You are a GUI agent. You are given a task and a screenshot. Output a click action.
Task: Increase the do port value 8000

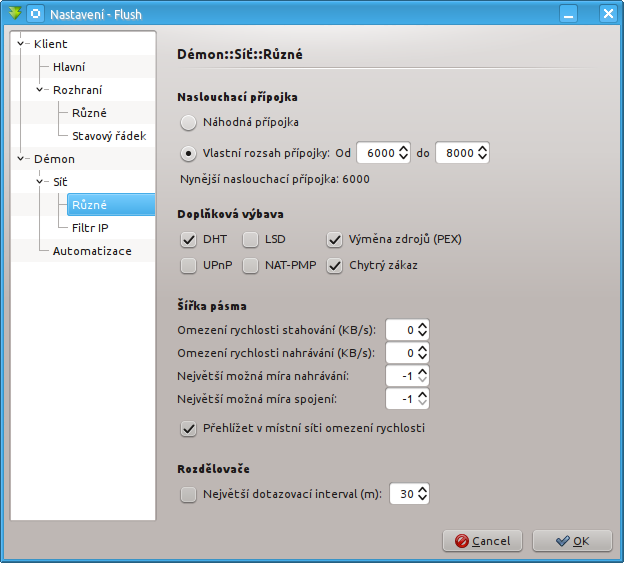point(482,148)
